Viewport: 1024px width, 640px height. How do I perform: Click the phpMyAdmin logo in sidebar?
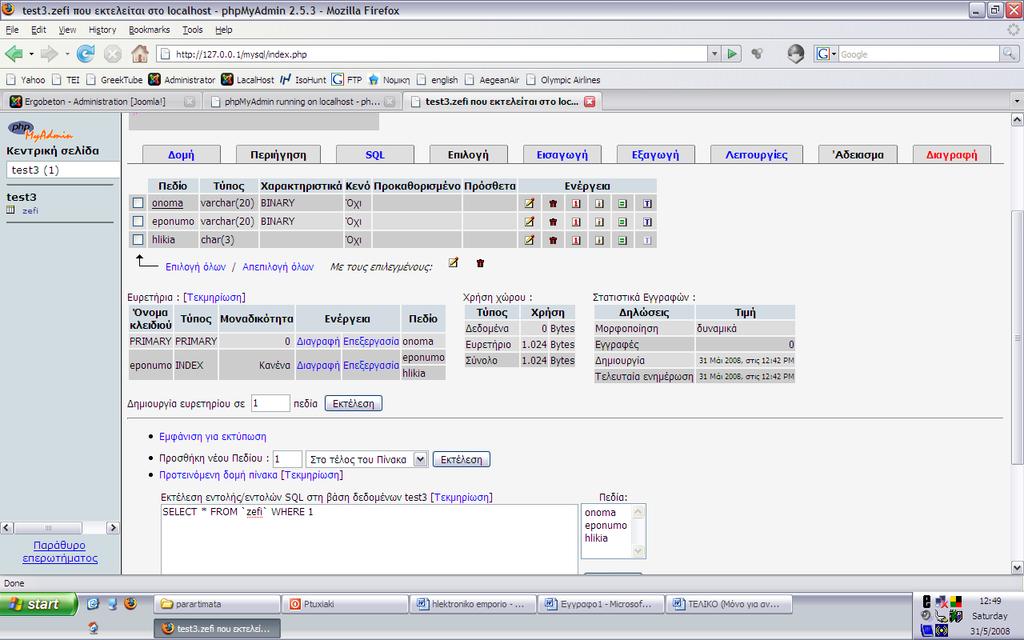(x=39, y=129)
